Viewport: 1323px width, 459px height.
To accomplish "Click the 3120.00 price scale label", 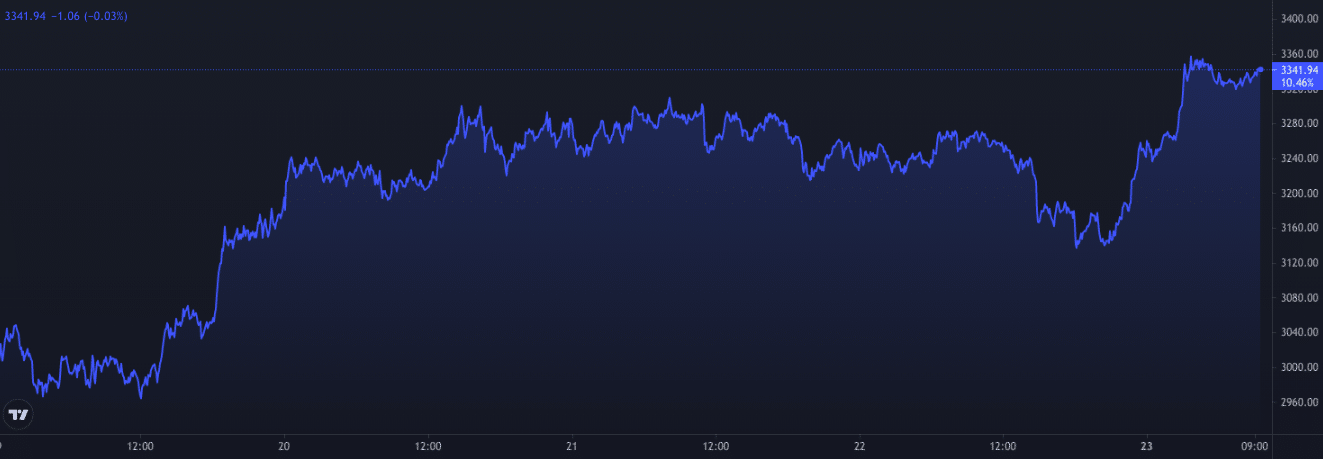I will pos(1298,263).
